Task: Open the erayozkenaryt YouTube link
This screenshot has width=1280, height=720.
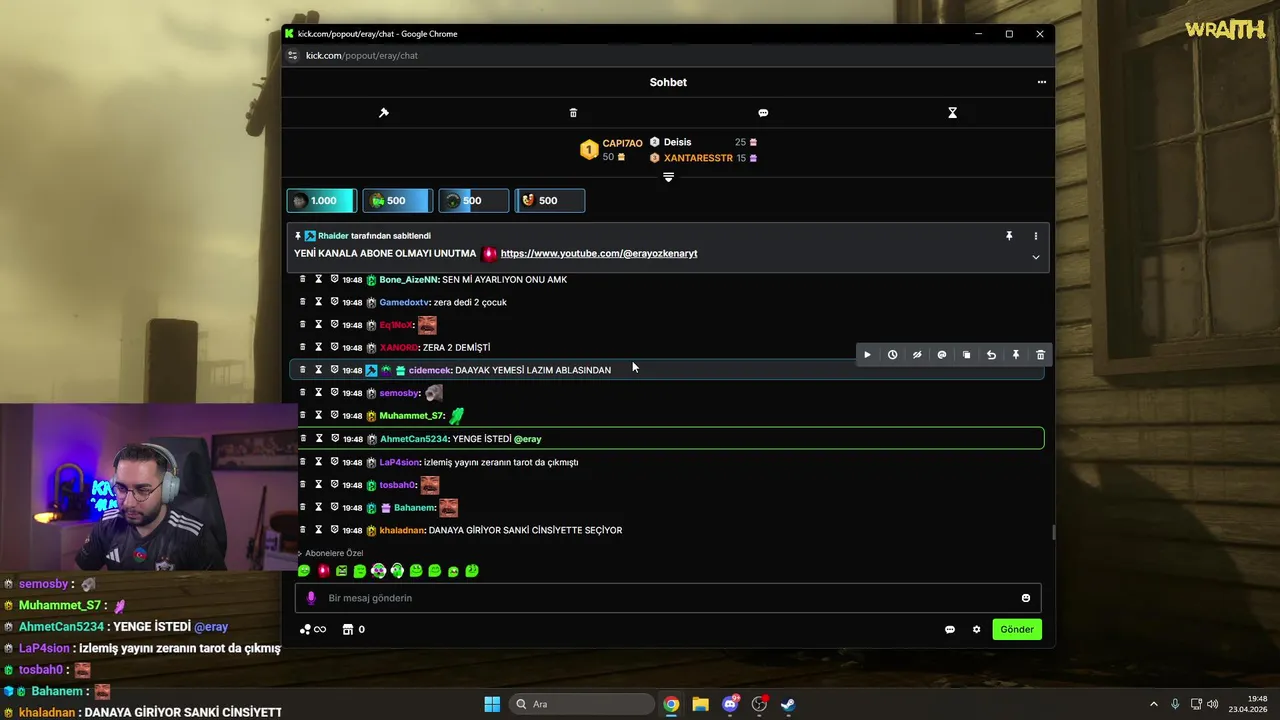Action: [x=599, y=254]
